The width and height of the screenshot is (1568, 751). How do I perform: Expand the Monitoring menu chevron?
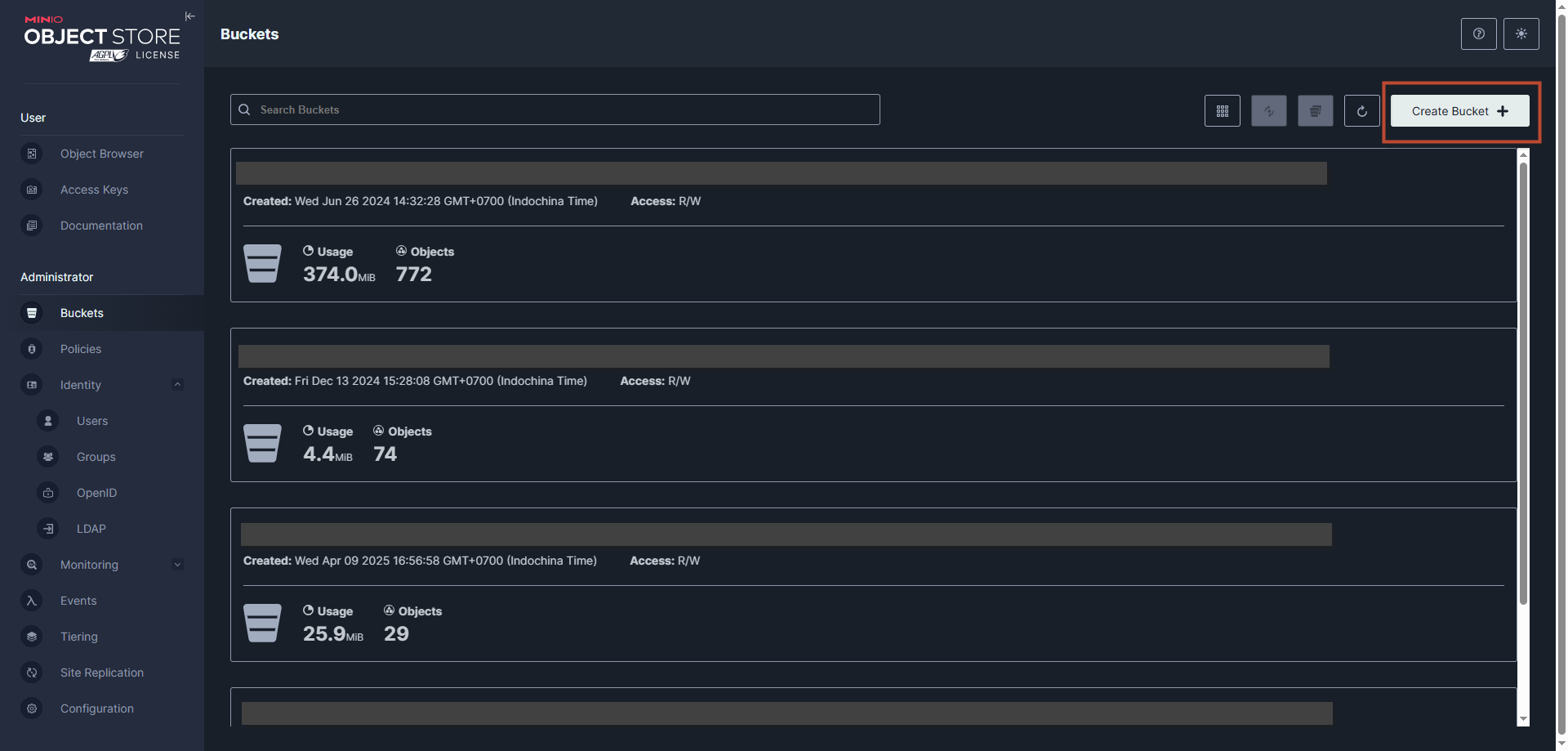pos(177,565)
